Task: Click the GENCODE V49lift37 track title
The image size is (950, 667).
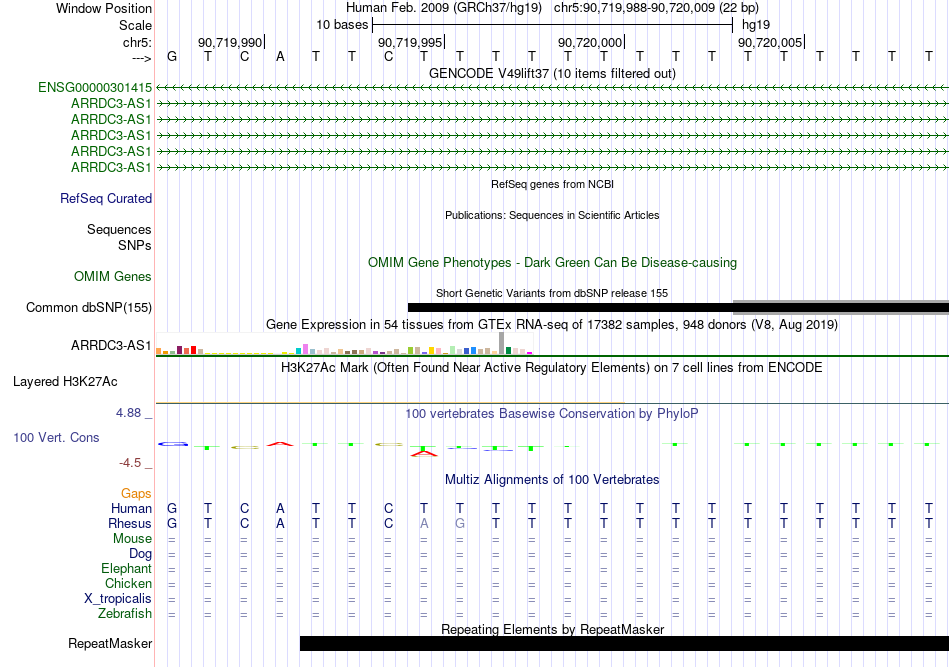Action: pyautogui.click(x=552, y=73)
